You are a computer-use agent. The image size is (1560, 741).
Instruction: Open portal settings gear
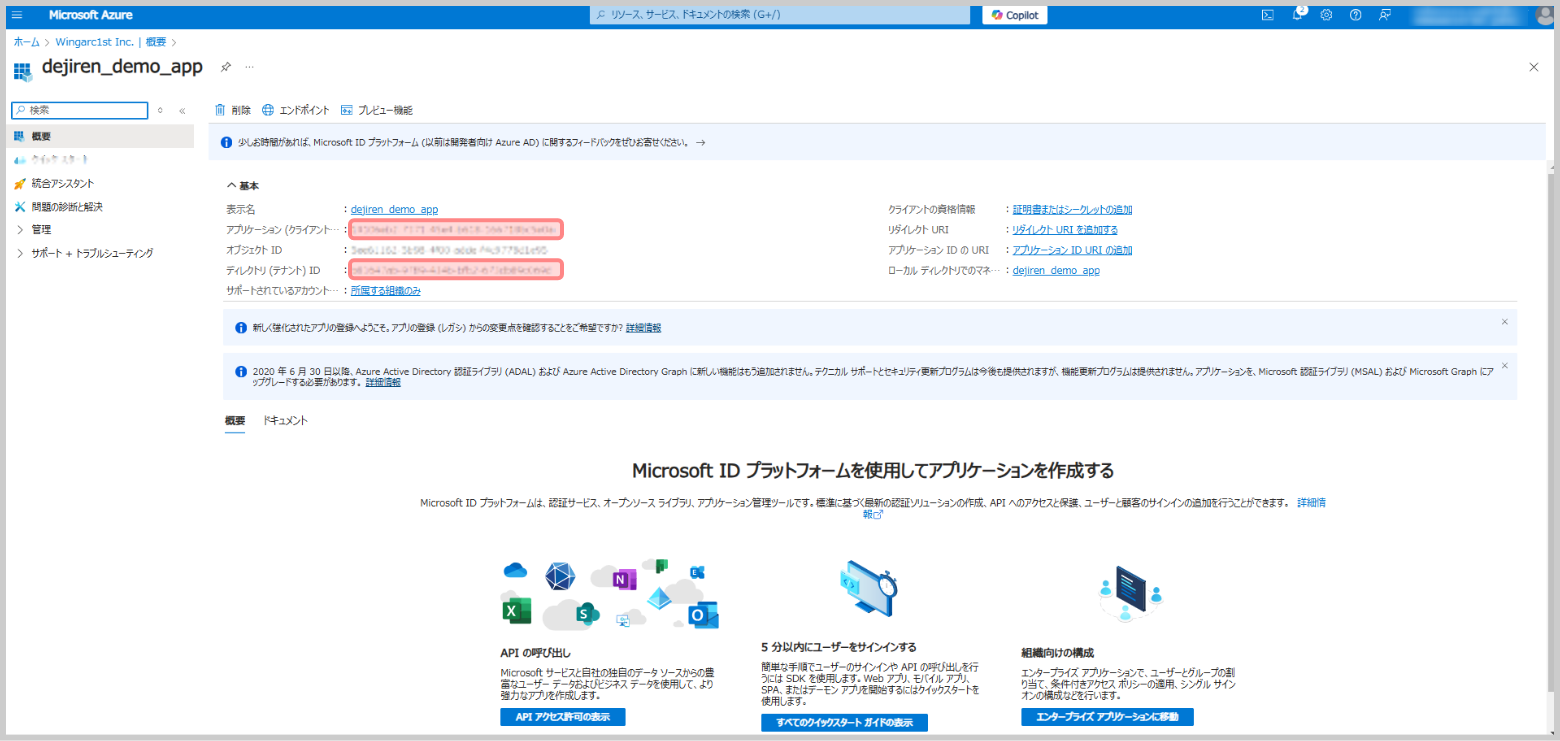tap(1326, 15)
